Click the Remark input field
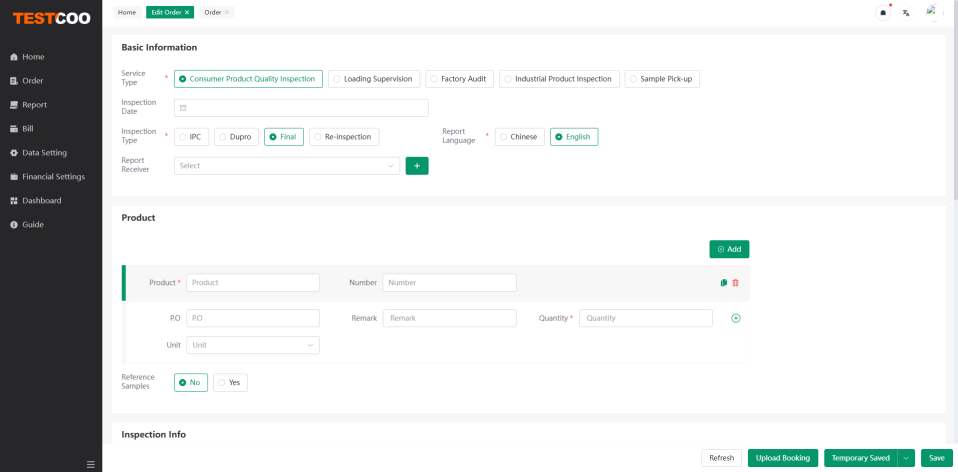Viewport: 958px width, 472px height. point(450,318)
